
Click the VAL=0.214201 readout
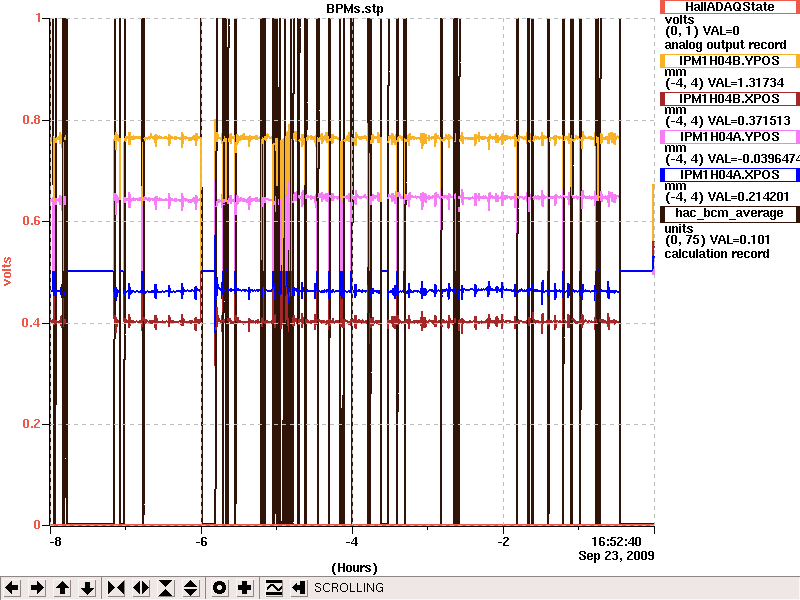click(748, 197)
